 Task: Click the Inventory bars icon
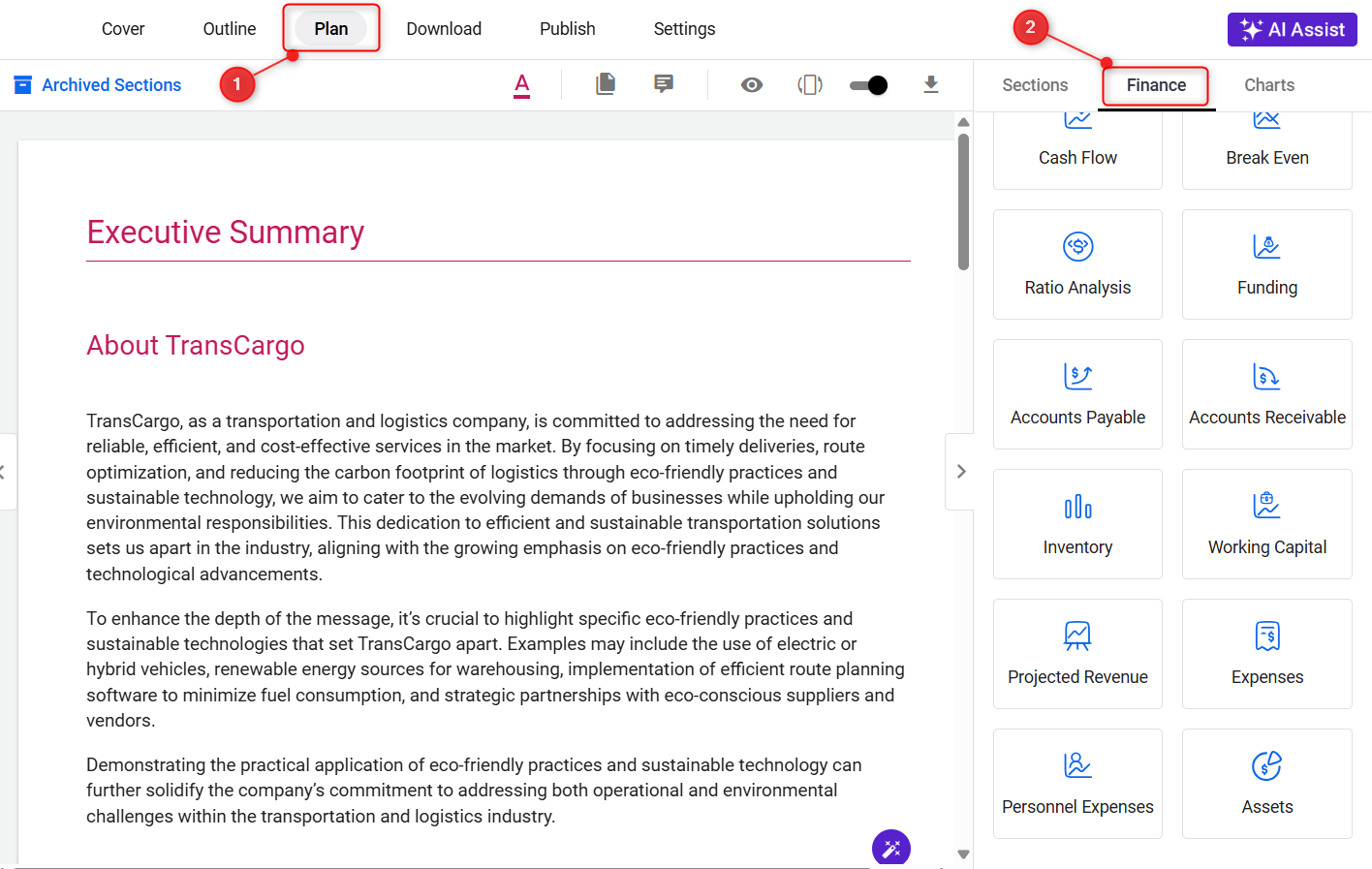click(1078, 507)
